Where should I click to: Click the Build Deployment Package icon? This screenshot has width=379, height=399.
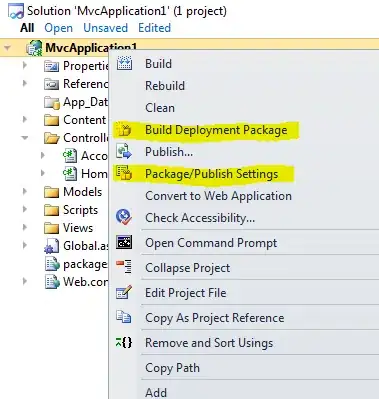[x=124, y=130]
